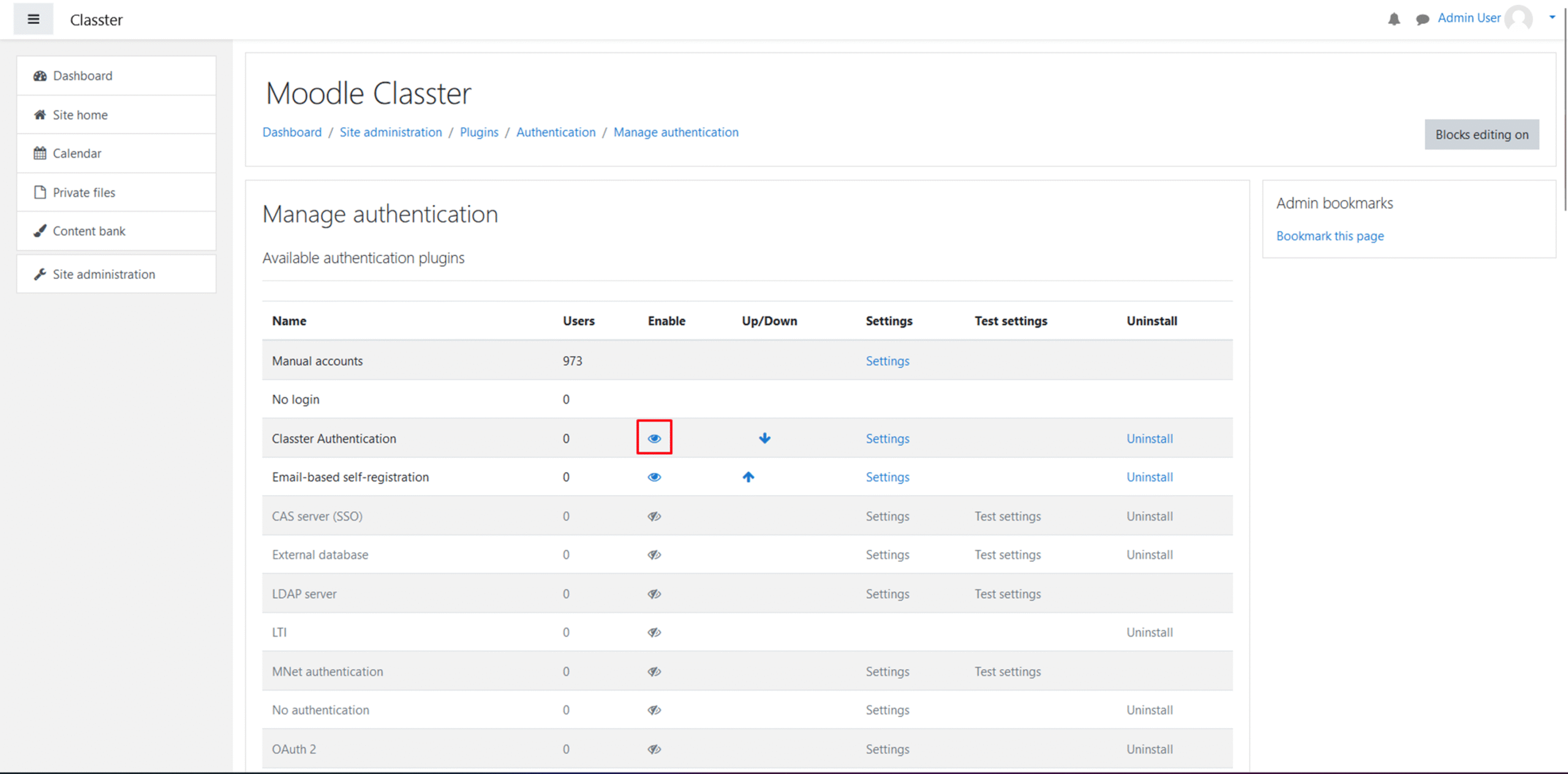Enable No authentication via crossed eye
Screen dimensions: 1568x774
pyautogui.click(x=654, y=710)
